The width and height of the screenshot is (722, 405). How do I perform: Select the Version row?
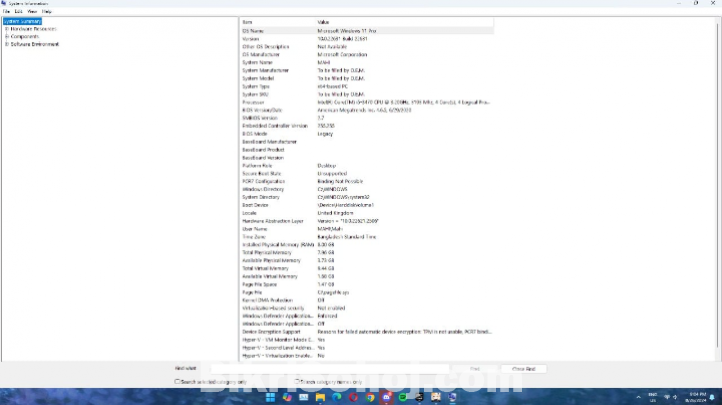click(367, 39)
